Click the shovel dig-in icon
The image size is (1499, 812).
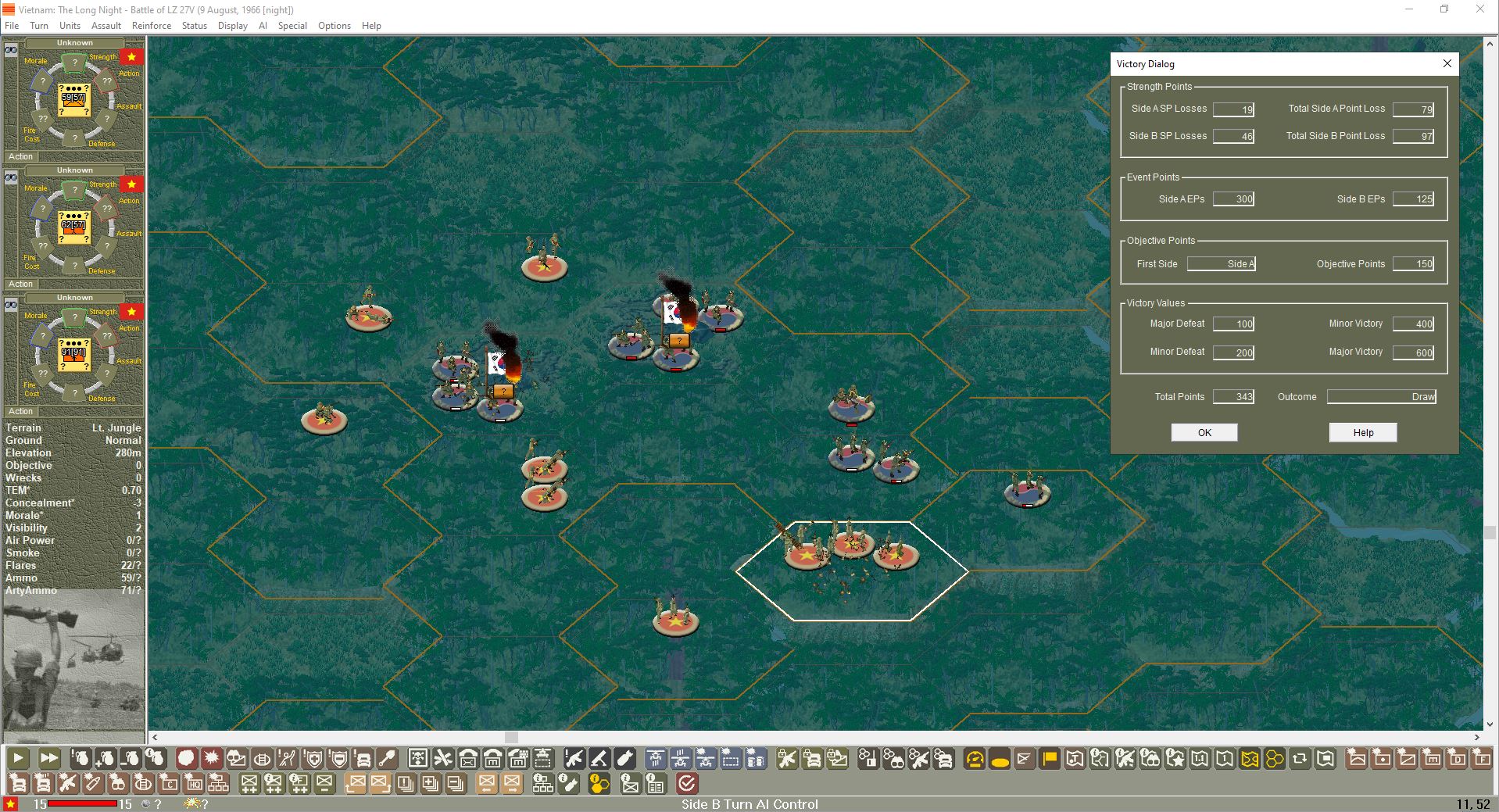pyautogui.click(x=387, y=758)
